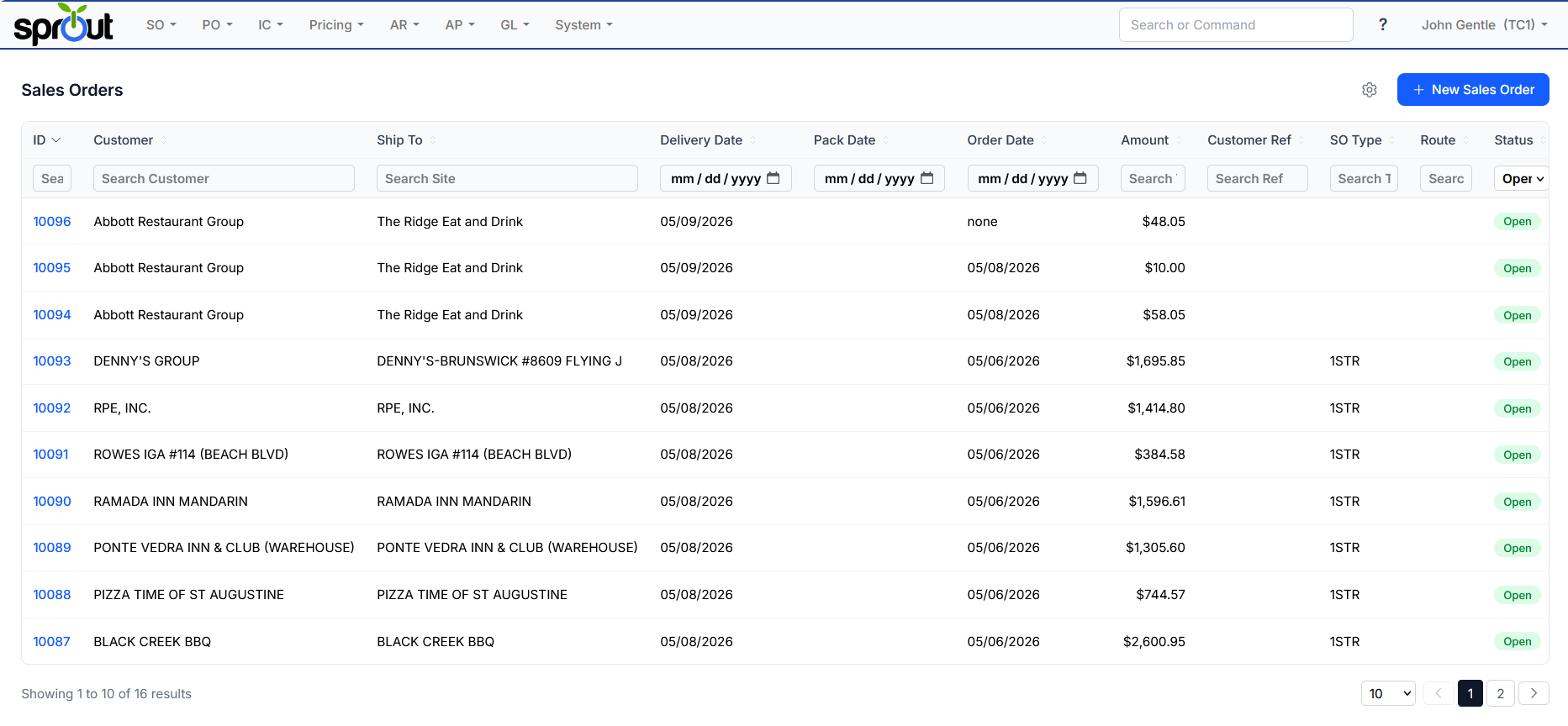Go to next page arrow
Screen dimensions: 1568x726
click(1534, 693)
